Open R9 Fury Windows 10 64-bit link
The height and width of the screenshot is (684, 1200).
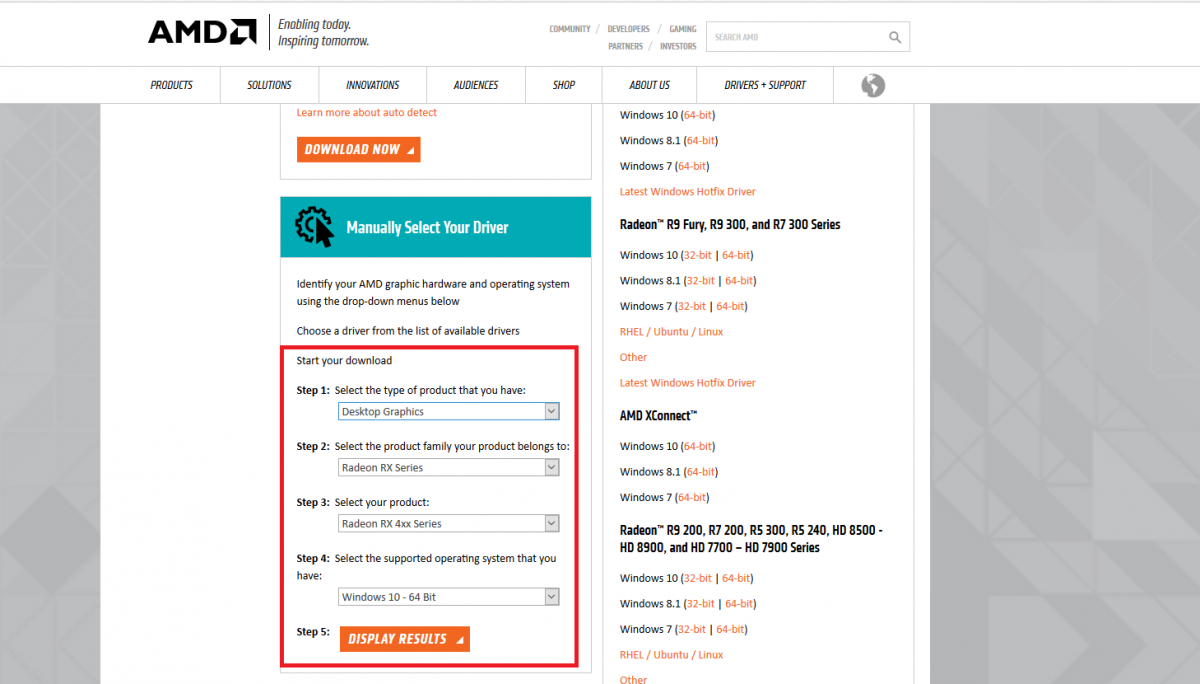pyautogui.click(x=736, y=255)
